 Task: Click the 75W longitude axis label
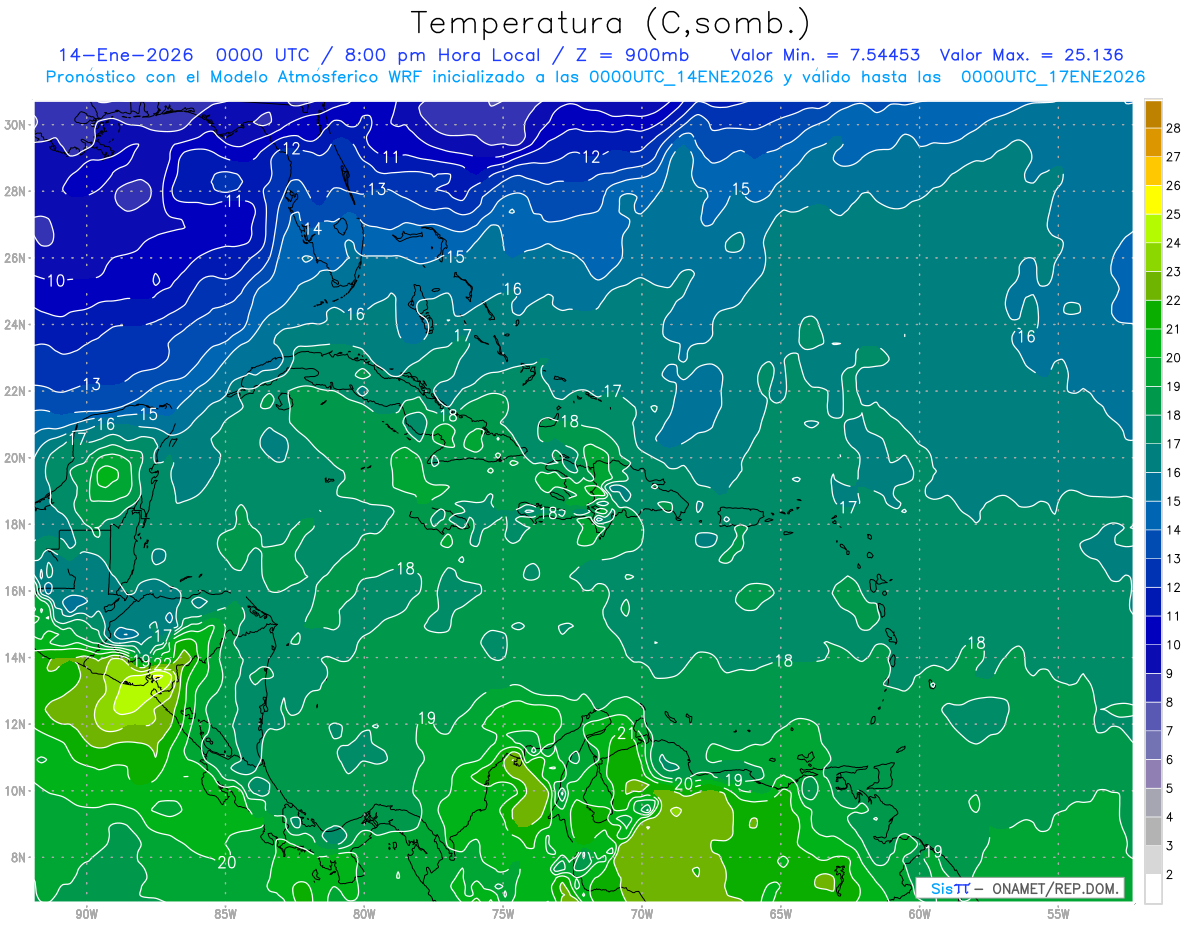(503, 913)
